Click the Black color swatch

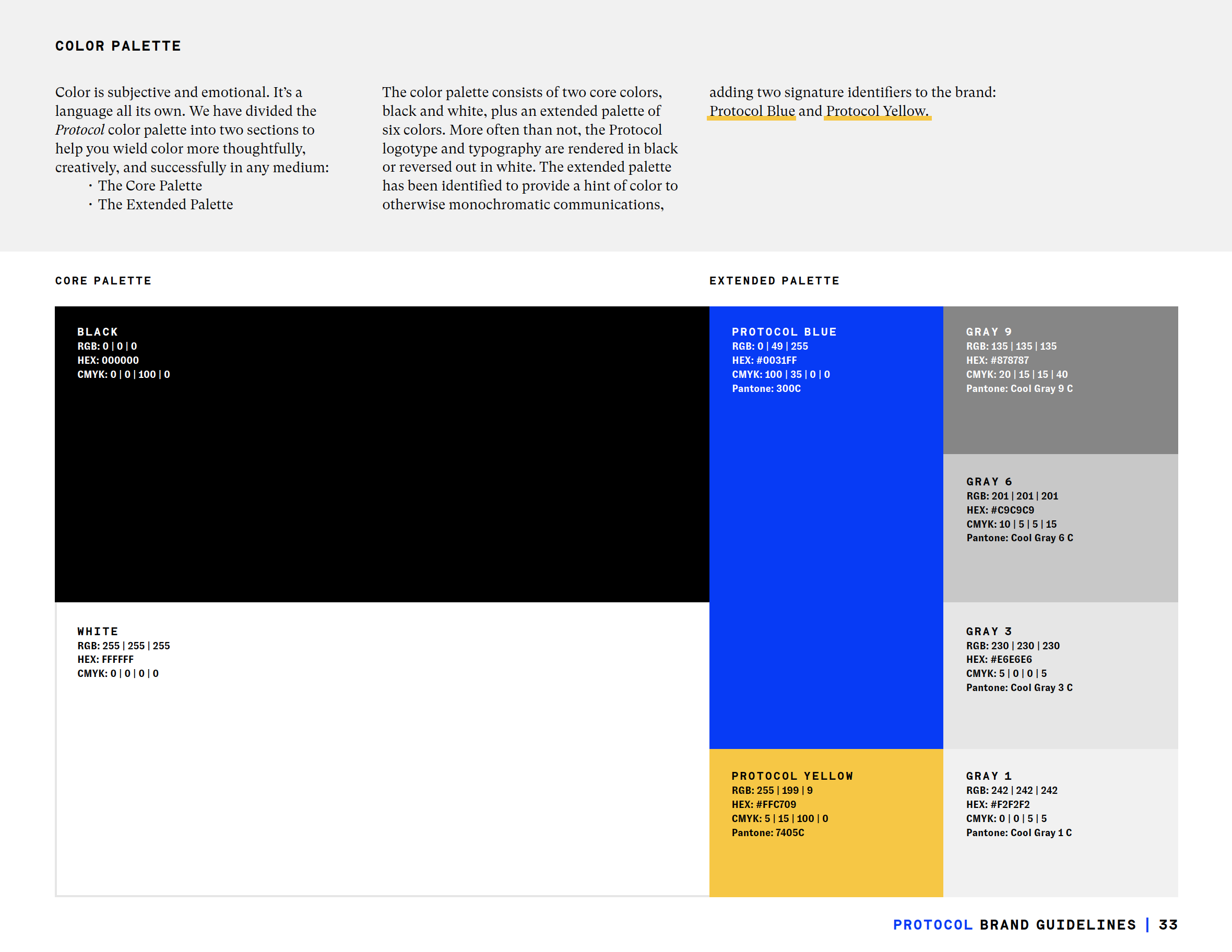pyautogui.click(x=382, y=454)
